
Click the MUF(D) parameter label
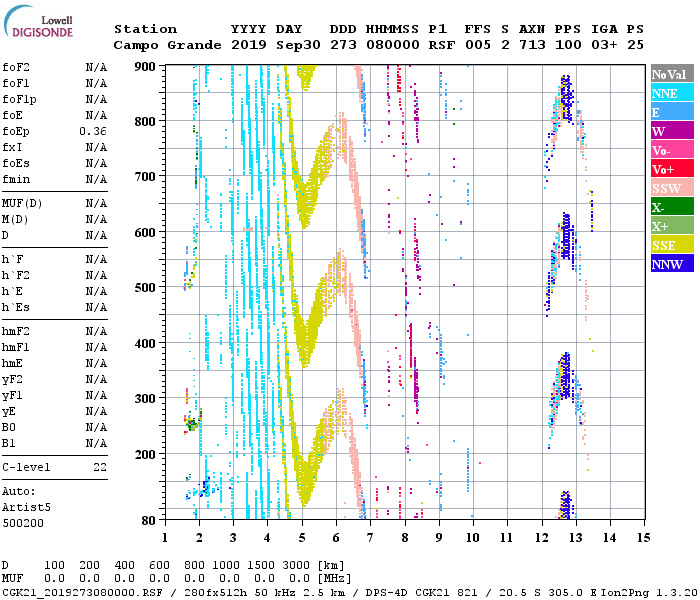[22, 204]
